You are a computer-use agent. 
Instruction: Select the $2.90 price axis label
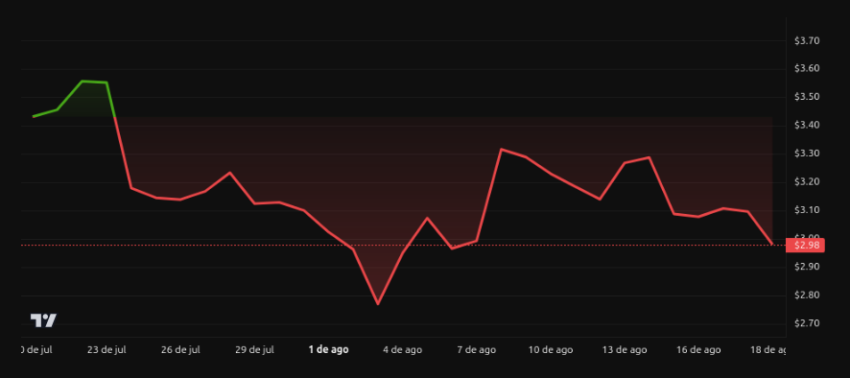pos(807,267)
